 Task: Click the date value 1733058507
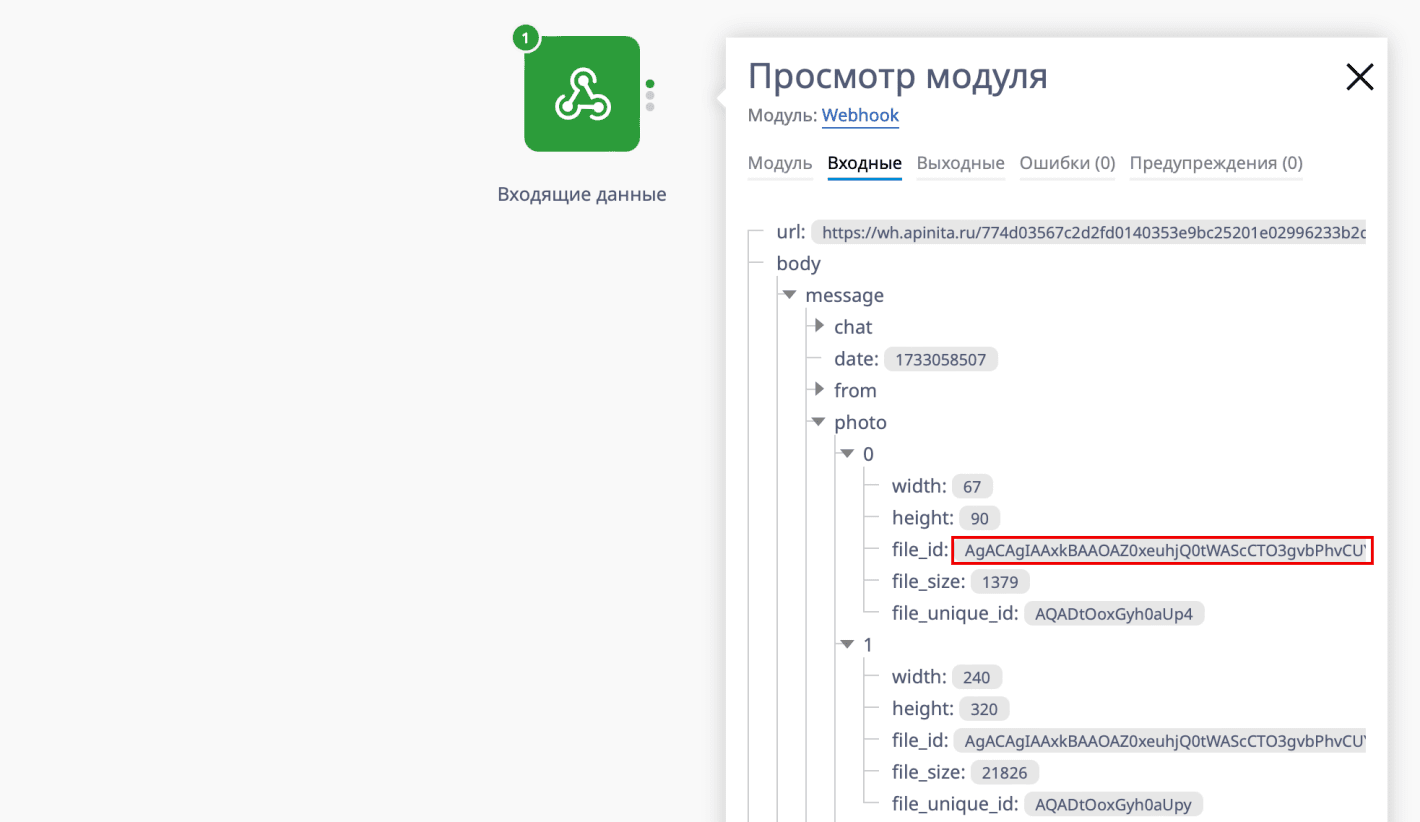coord(940,359)
